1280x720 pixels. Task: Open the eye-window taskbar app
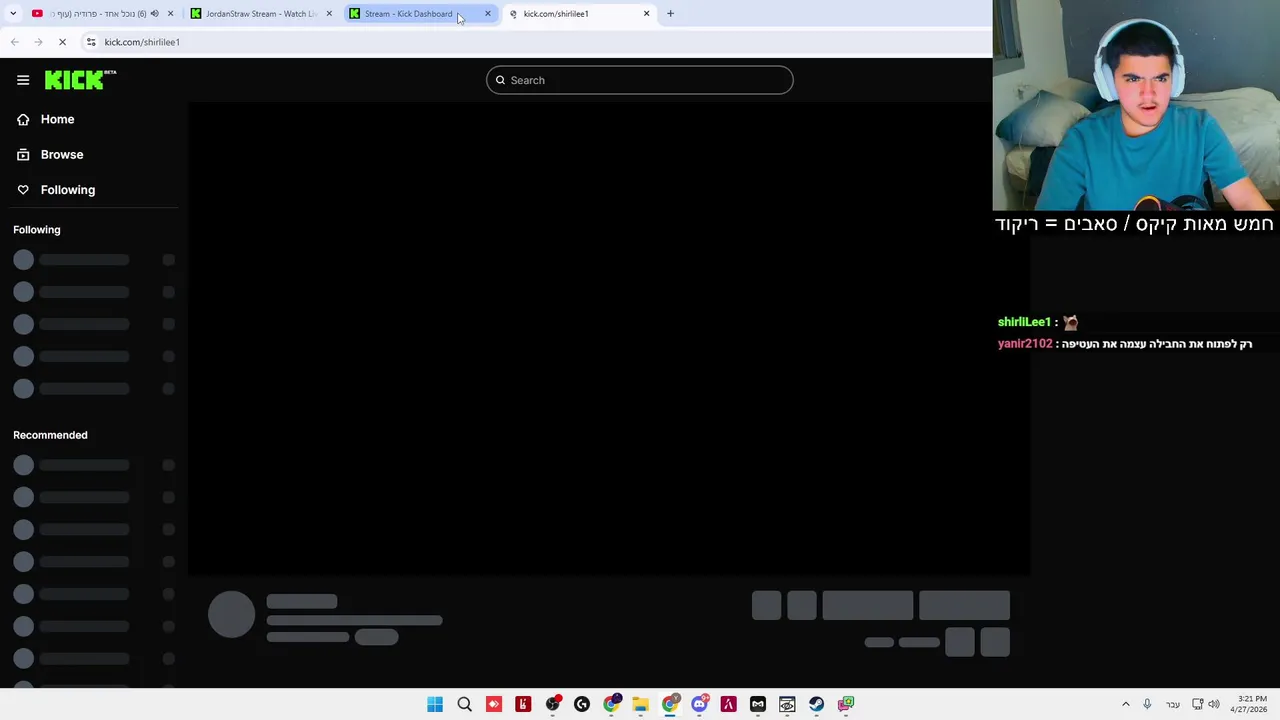point(787,704)
